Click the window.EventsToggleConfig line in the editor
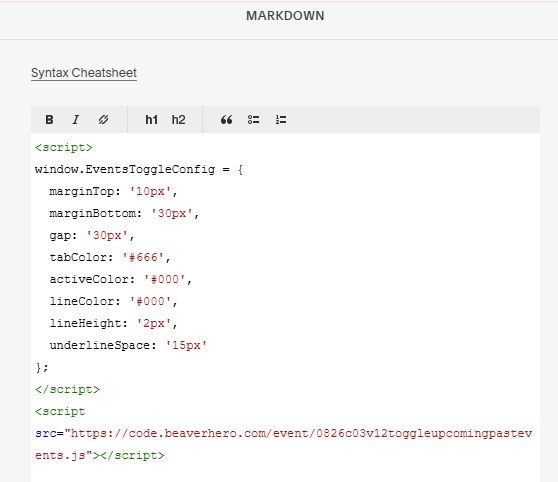Viewport: 558px width, 482px height. coord(139,169)
